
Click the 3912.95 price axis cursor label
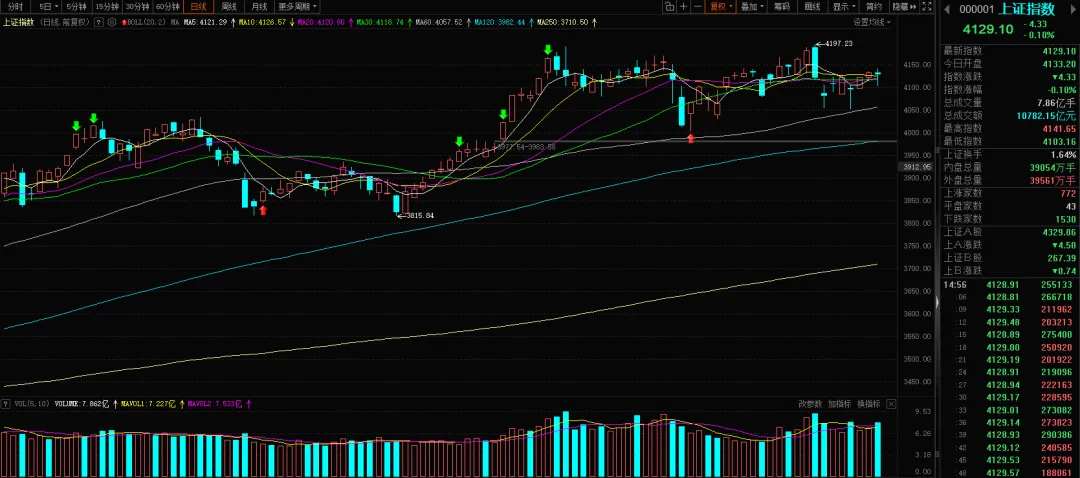917,167
